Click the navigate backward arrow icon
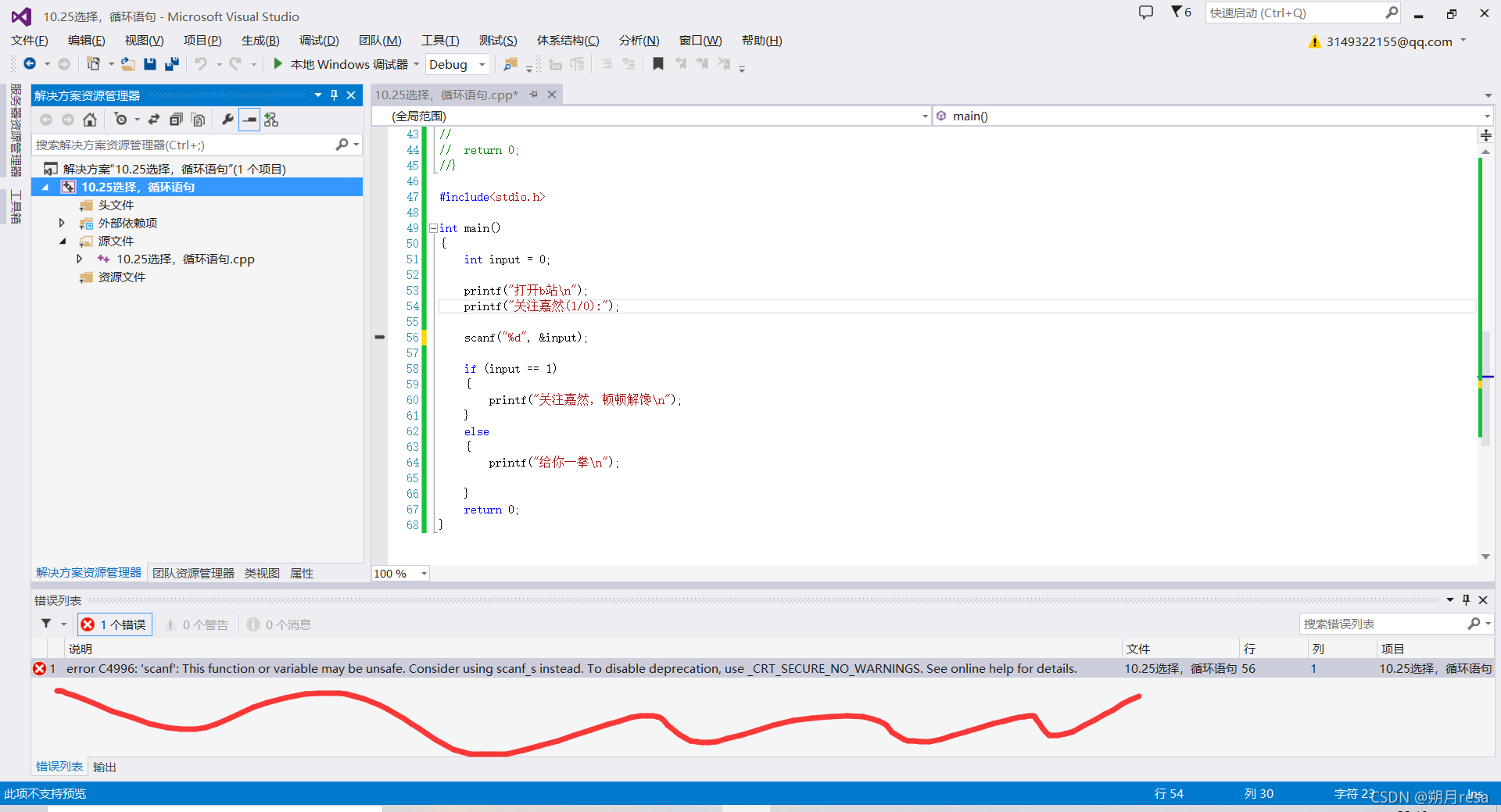This screenshot has width=1501, height=812. (x=30, y=64)
